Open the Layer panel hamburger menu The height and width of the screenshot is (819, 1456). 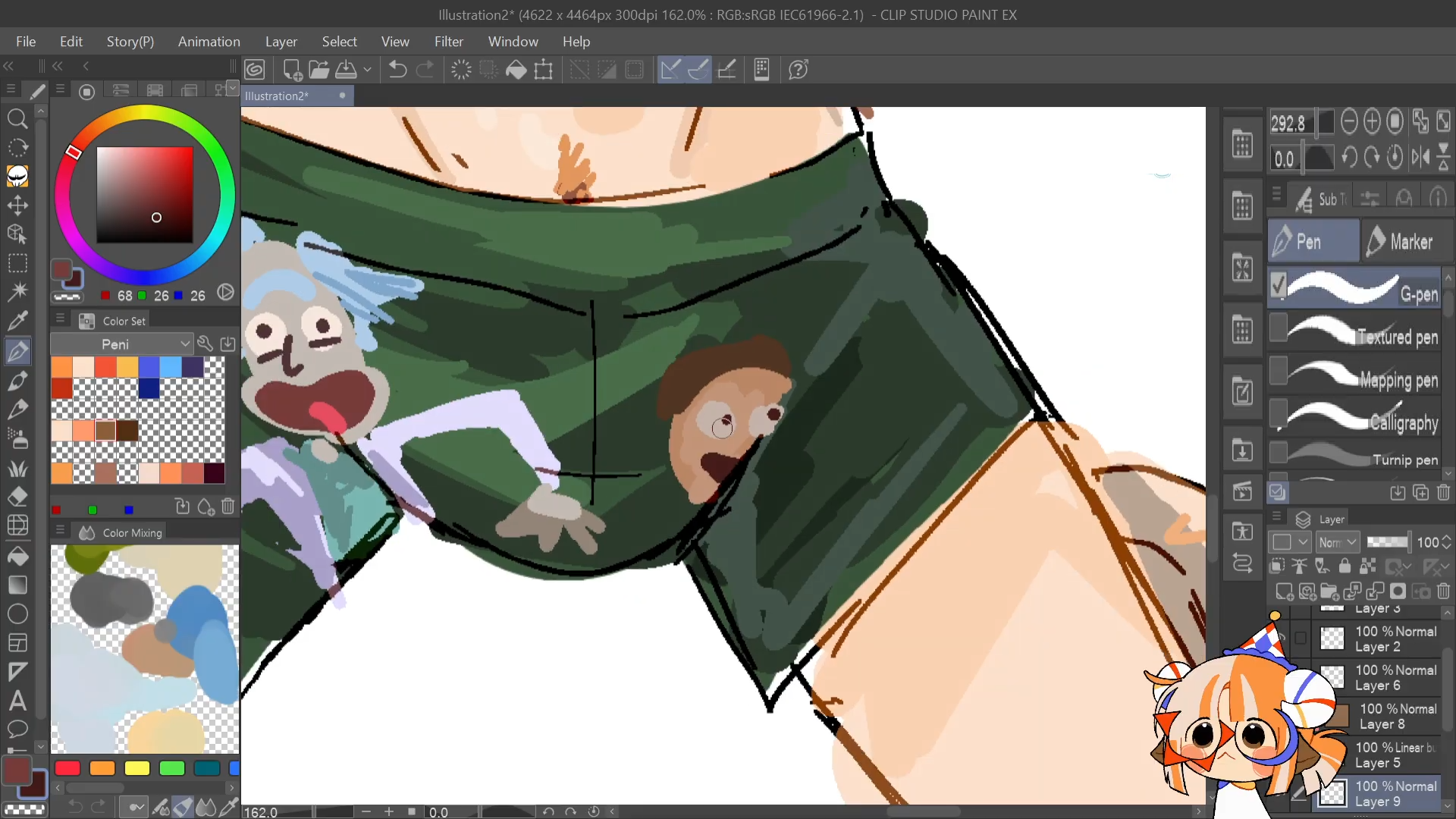click(x=1277, y=517)
